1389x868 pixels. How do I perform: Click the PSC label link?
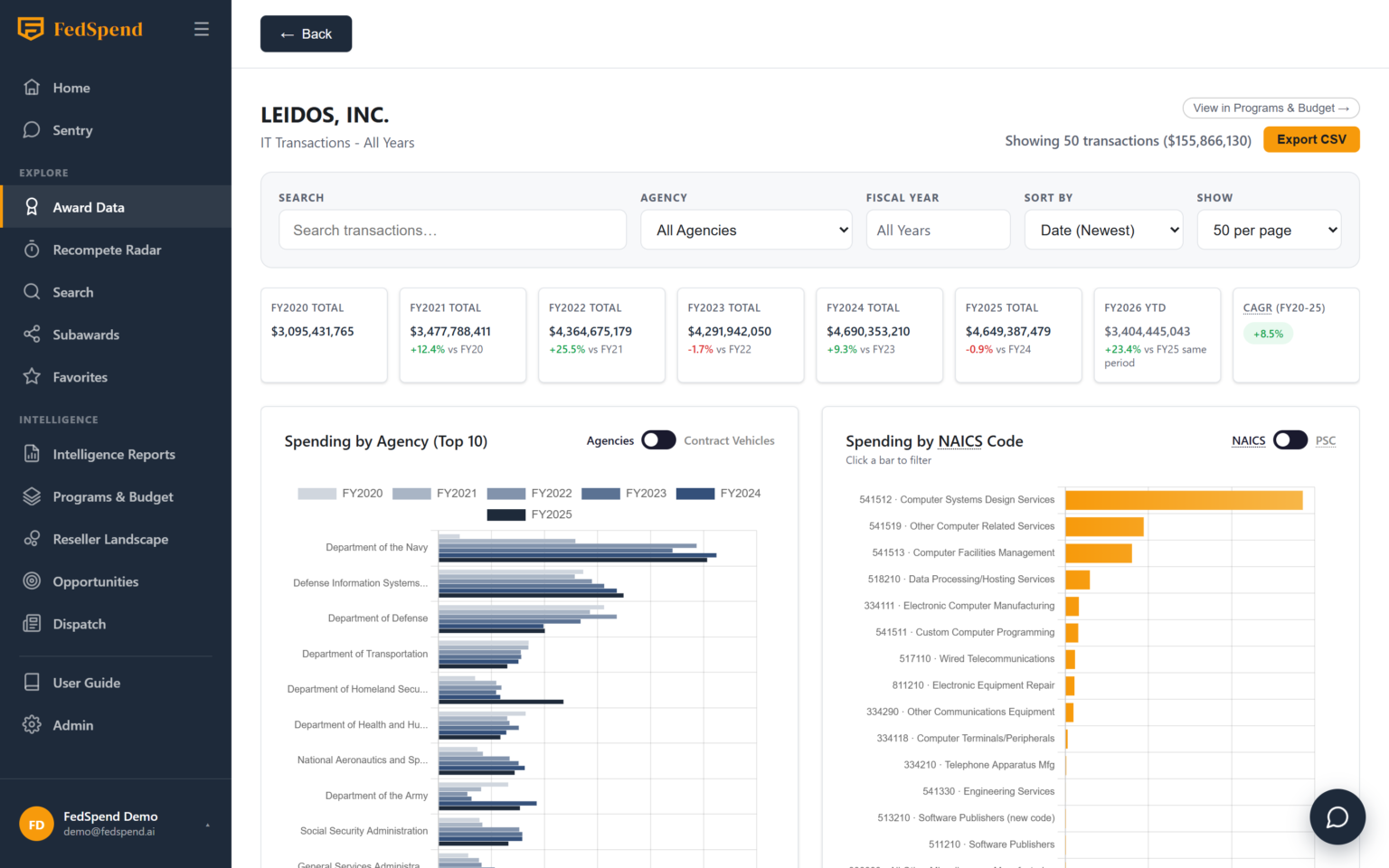[1326, 440]
